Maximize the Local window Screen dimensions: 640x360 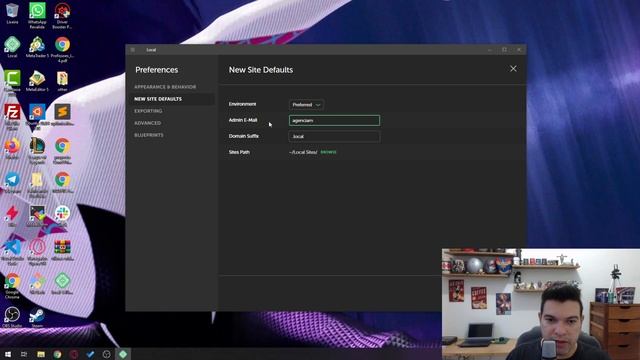click(504, 50)
